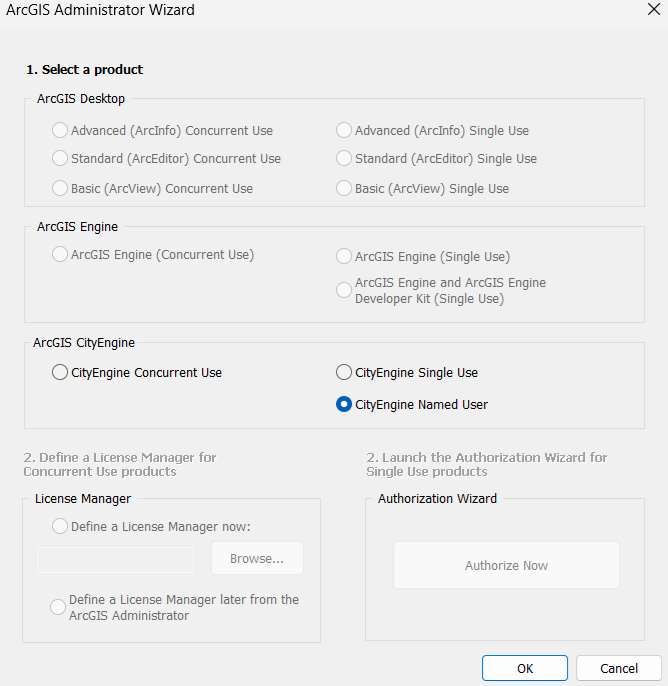Select ArcGIS Engine (Concurrent Use) radio button
Viewport: 668px width, 686px height.
[x=61, y=255]
